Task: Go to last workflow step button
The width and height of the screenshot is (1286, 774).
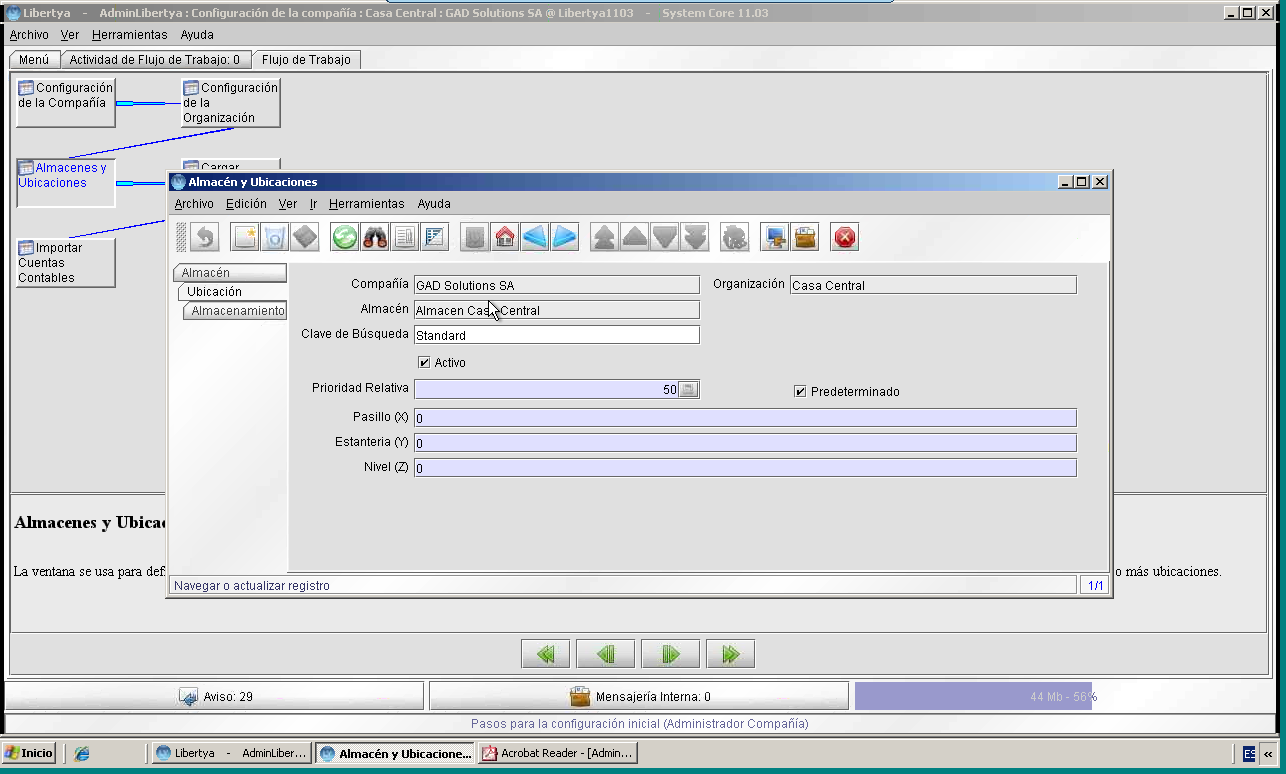Action: click(730, 654)
